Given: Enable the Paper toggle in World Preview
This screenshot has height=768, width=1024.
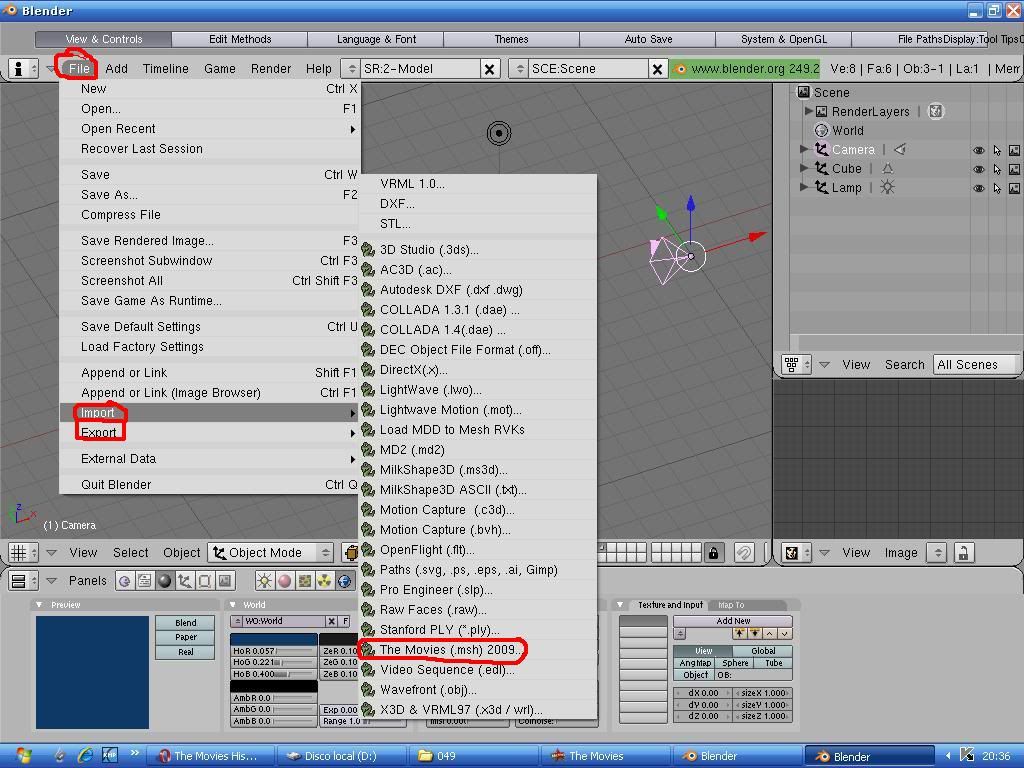Looking at the screenshot, I should [x=185, y=637].
